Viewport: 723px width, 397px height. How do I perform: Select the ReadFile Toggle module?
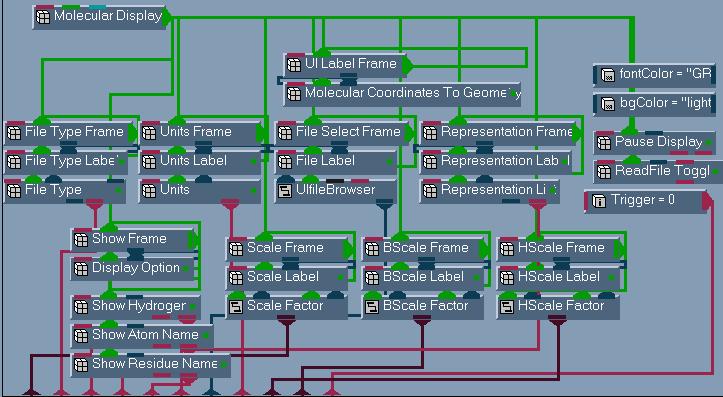coord(658,172)
